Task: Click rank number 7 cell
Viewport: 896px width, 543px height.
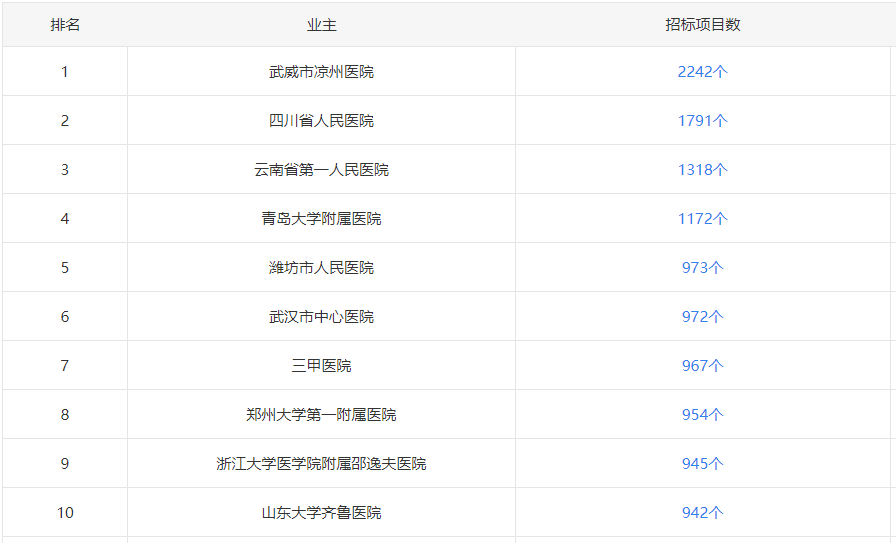Action: point(65,366)
